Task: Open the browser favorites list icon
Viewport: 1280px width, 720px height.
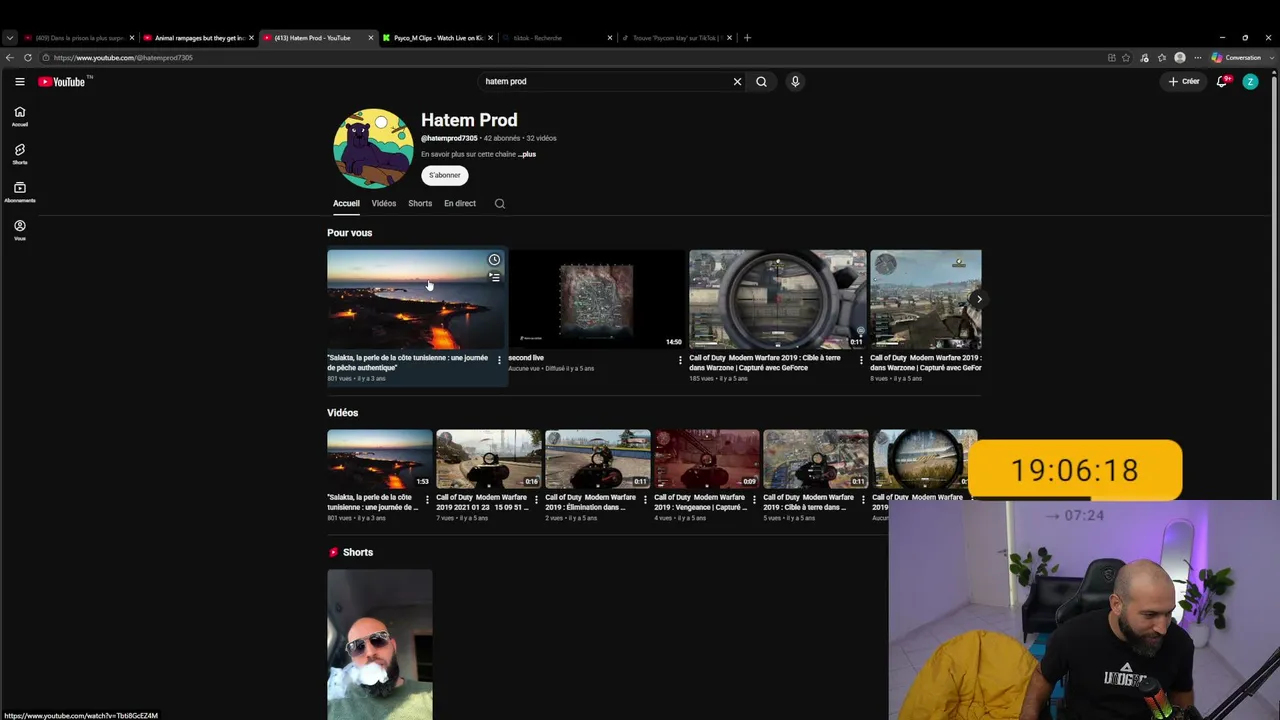Action: [x=1162, y=58]
